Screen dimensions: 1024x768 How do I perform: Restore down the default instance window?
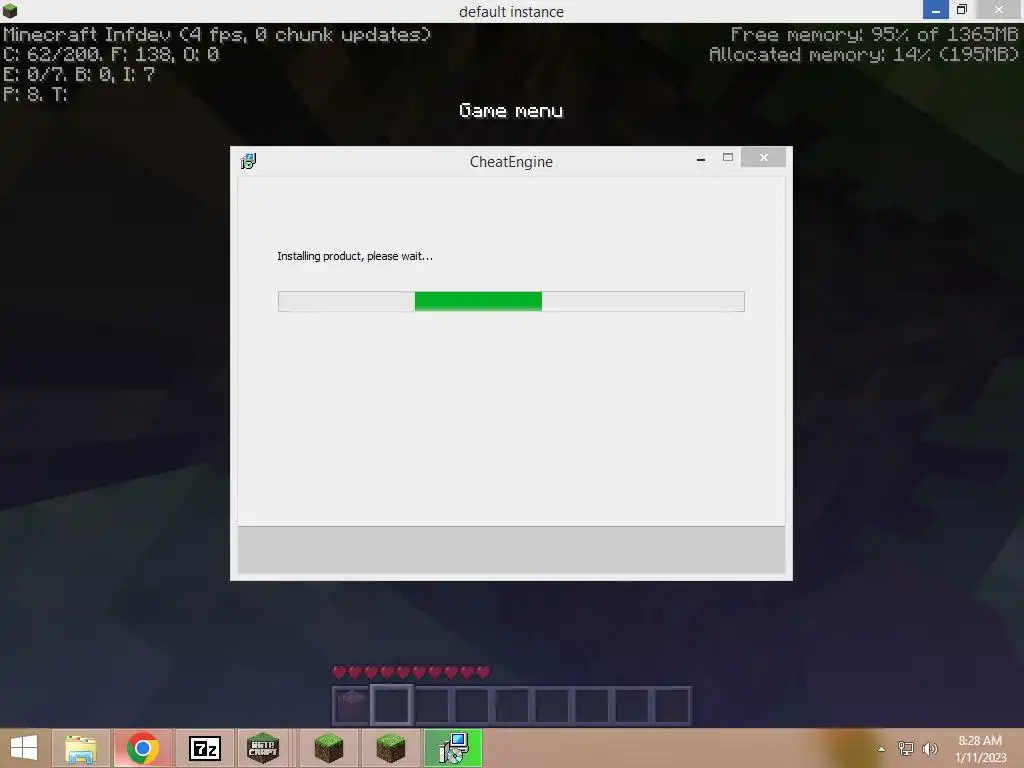click(962, 9)
